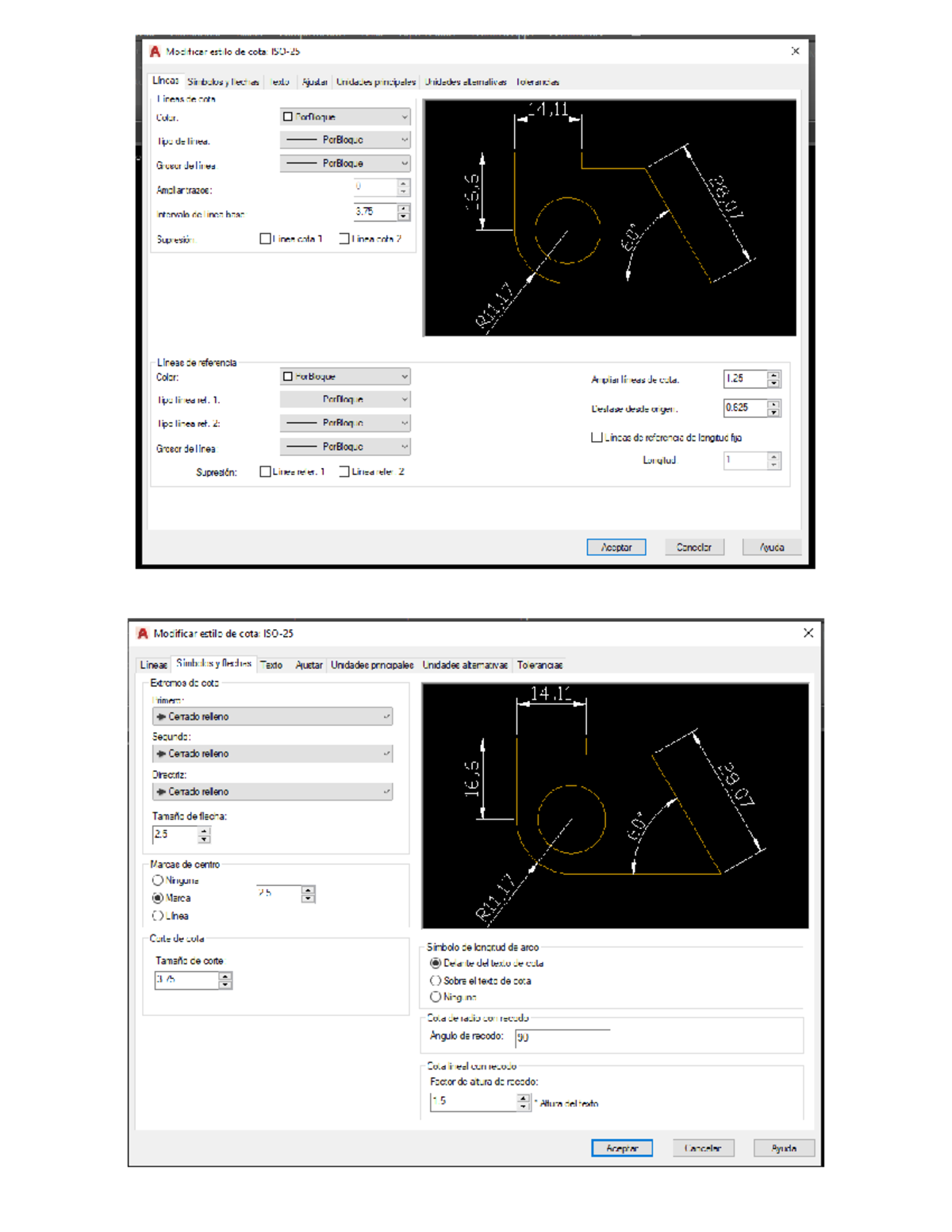
Task: Open the Líneas de cota Color swatch selector
Action: click(x=345, y=117)
